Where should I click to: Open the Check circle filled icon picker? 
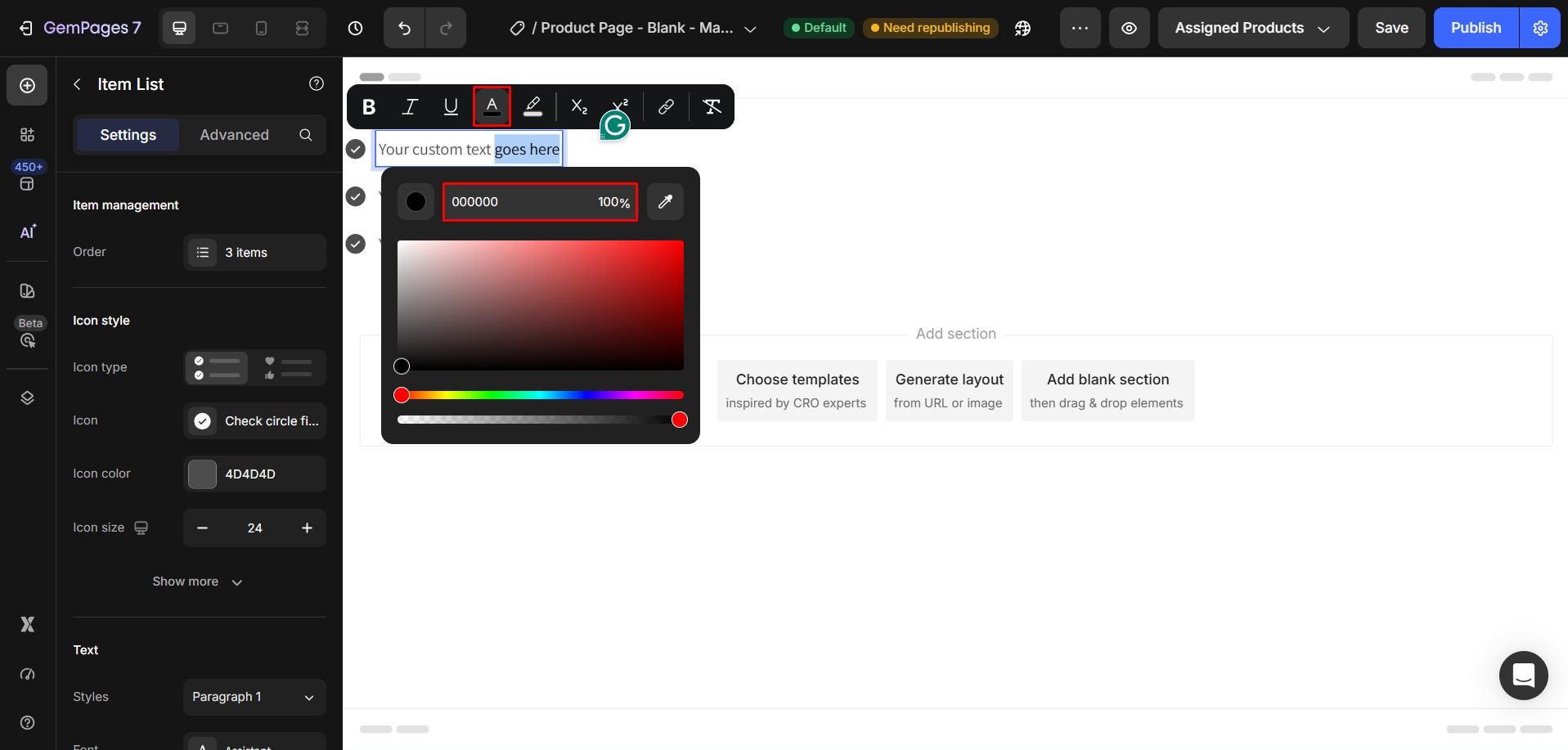point(254,420)
